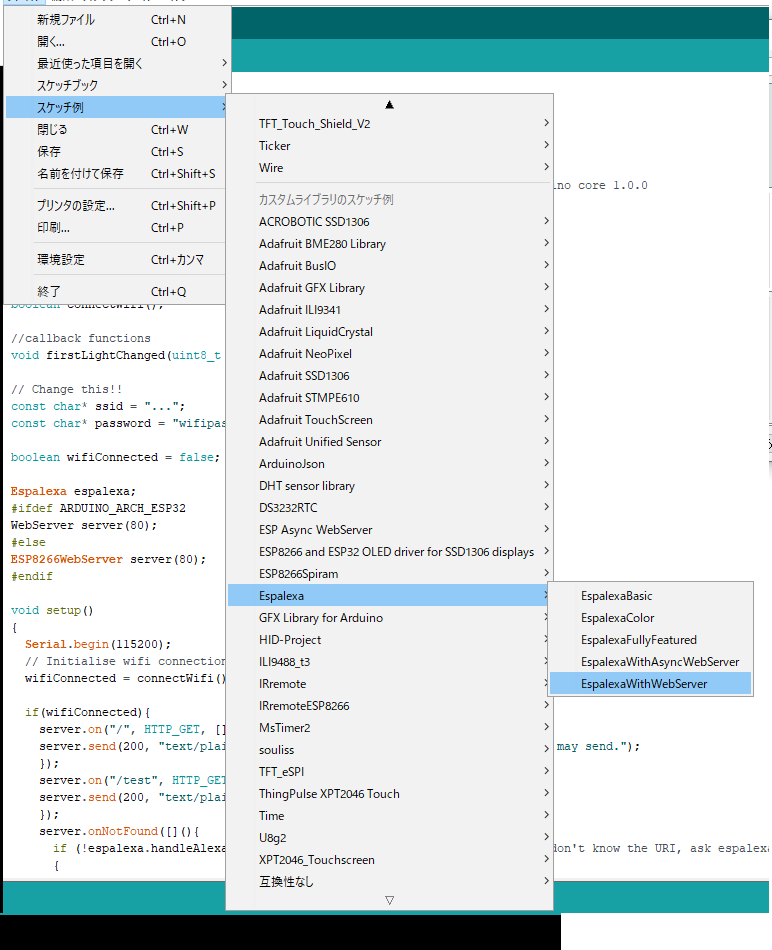Select IRremote examples entry
The width and height of the screenshot is (772, 950).
(x=390, y=684)
